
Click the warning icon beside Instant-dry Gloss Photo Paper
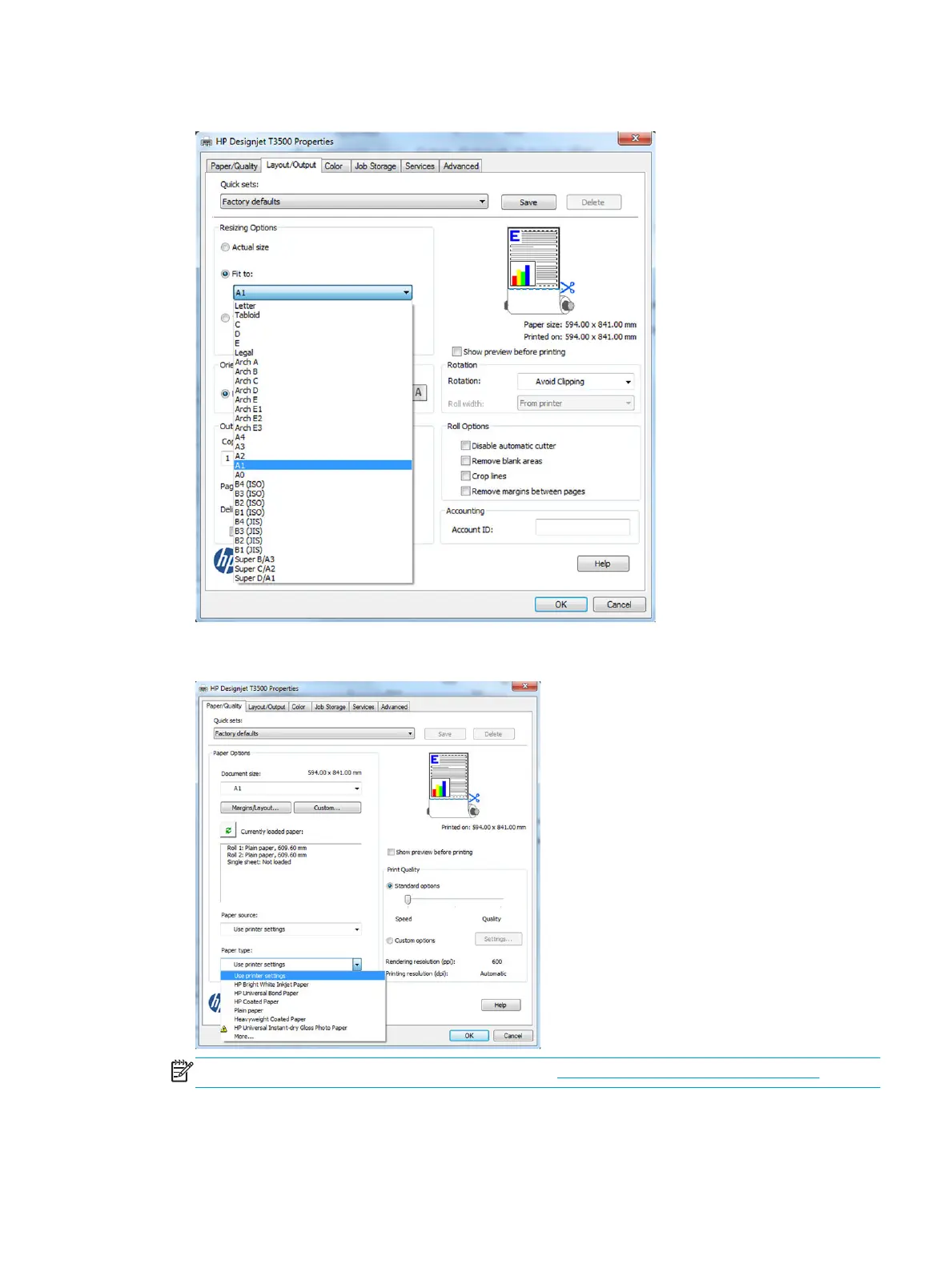[x=224, y=1029]
